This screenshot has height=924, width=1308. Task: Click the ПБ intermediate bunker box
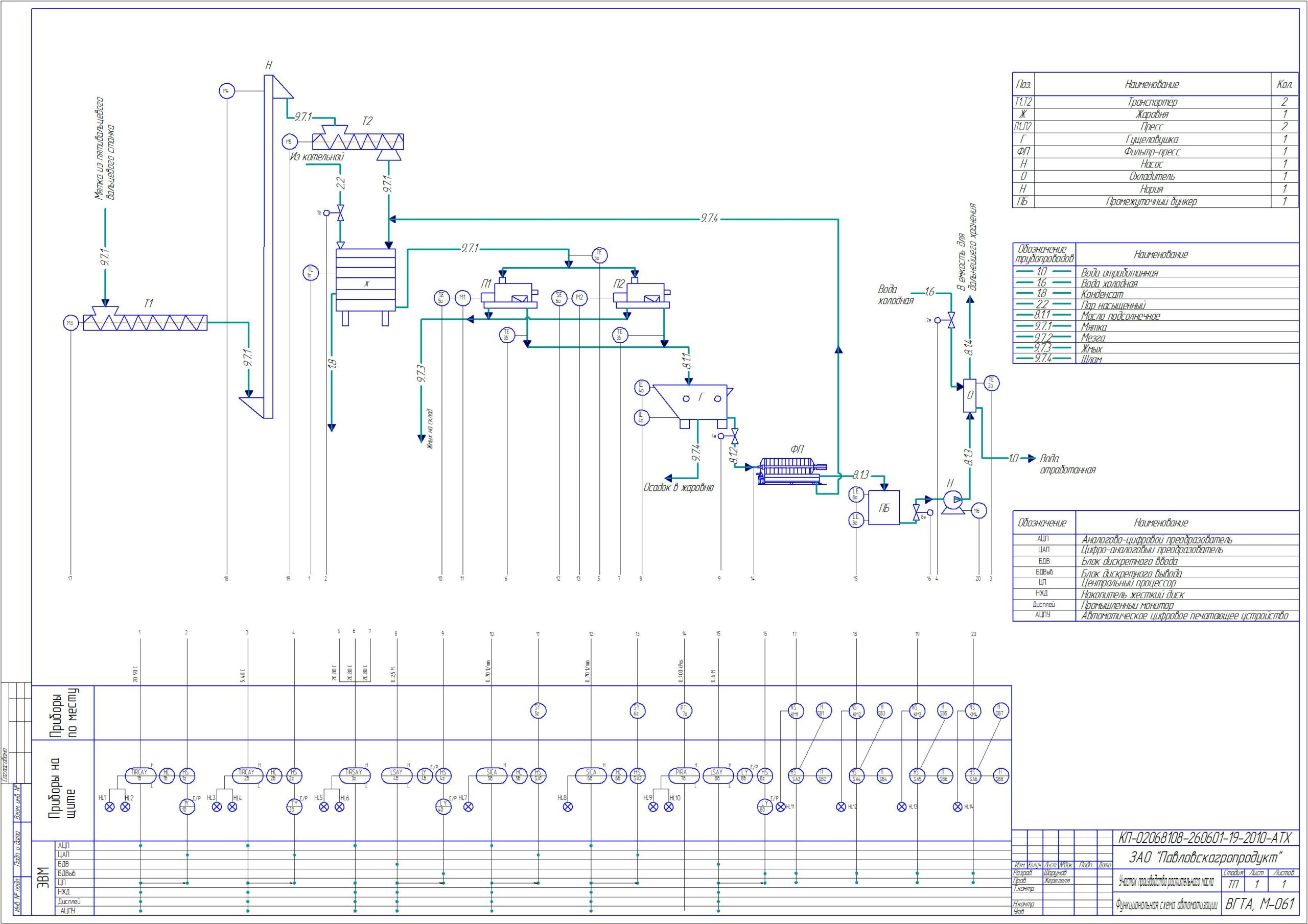click(884, 508)
